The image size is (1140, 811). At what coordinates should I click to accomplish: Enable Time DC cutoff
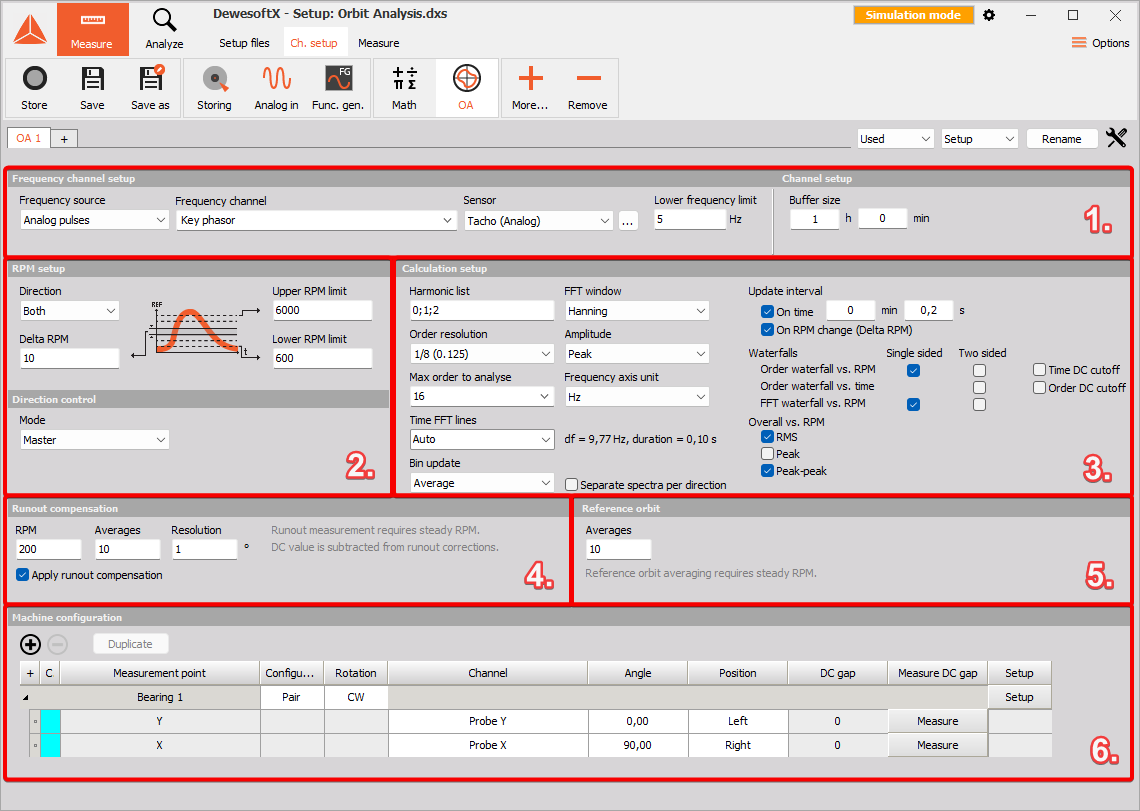tap(1040, 369)
